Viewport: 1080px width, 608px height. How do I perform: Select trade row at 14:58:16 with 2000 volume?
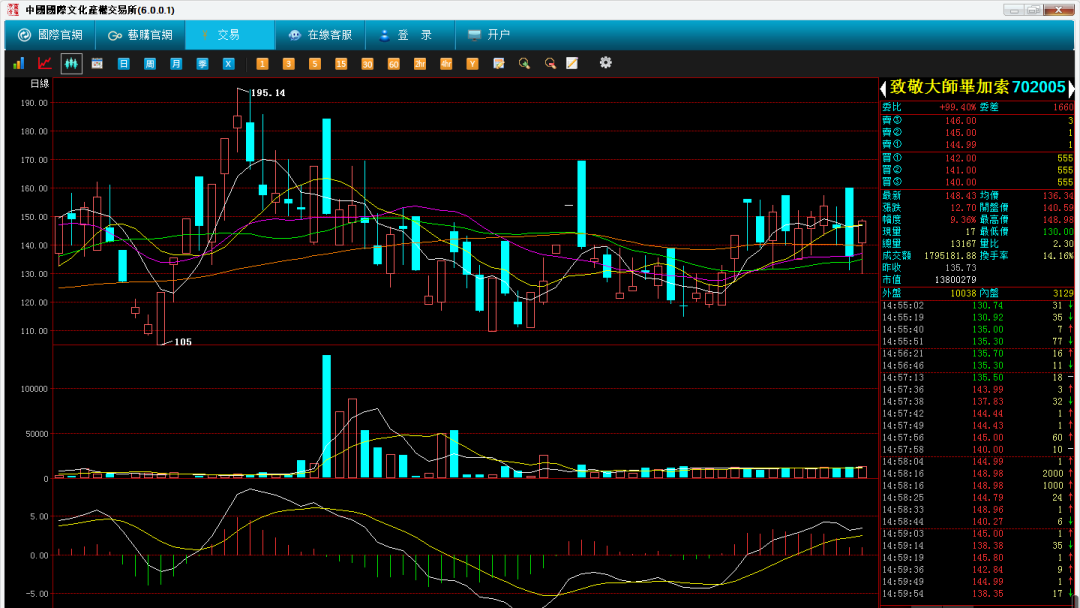(977, 474)
